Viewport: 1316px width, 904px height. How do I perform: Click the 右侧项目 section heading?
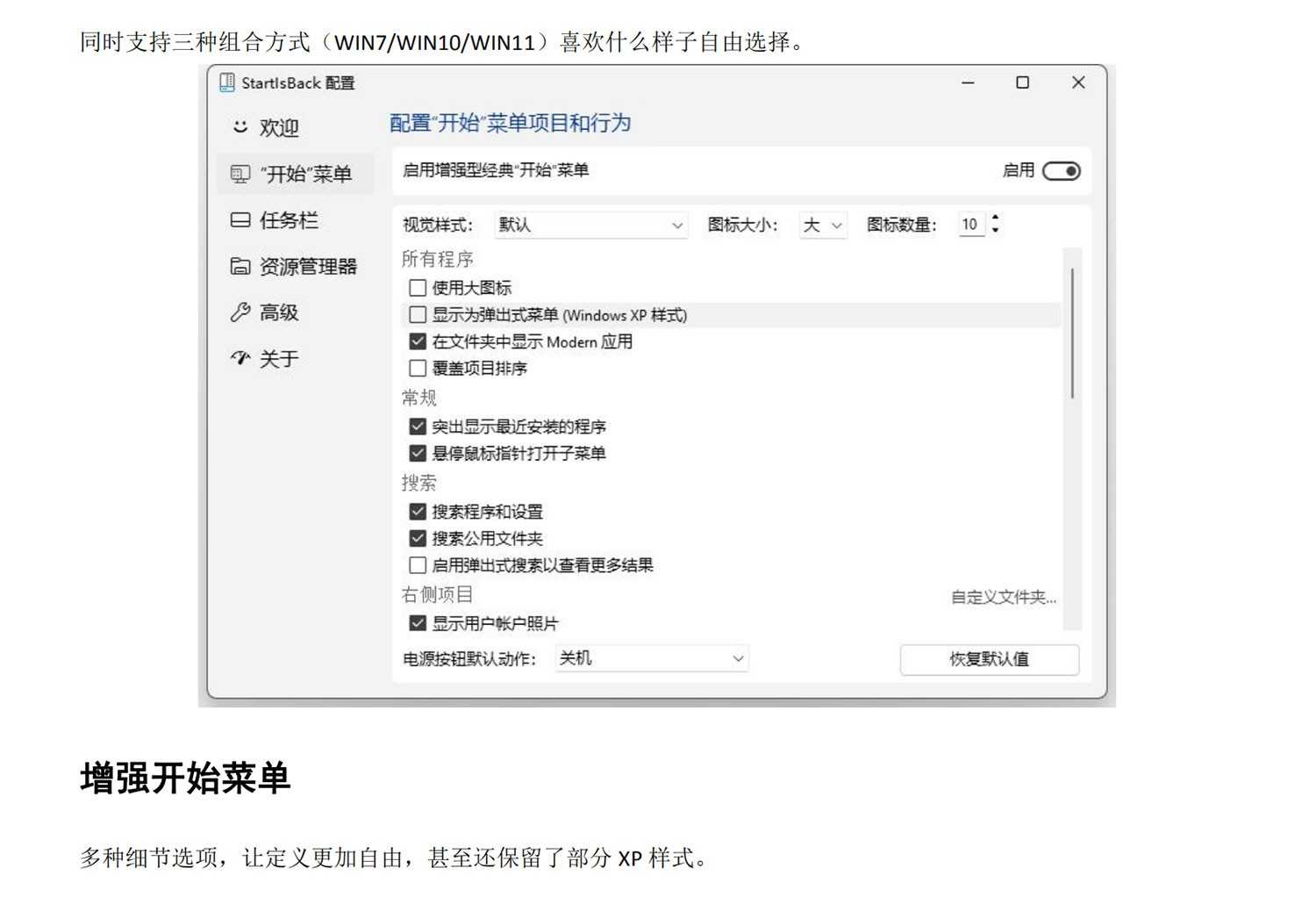point(438,594)
